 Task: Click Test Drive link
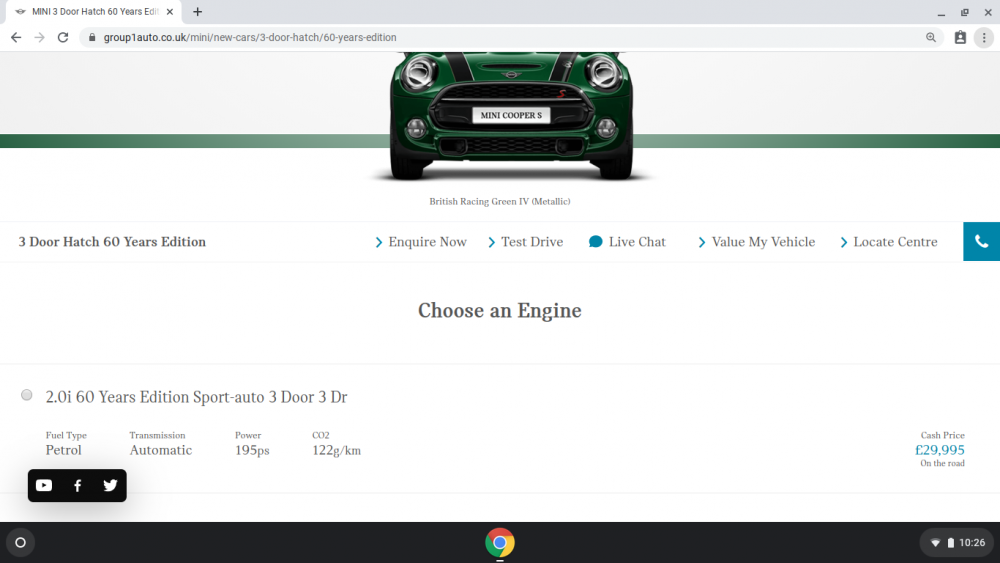(532, 242)
